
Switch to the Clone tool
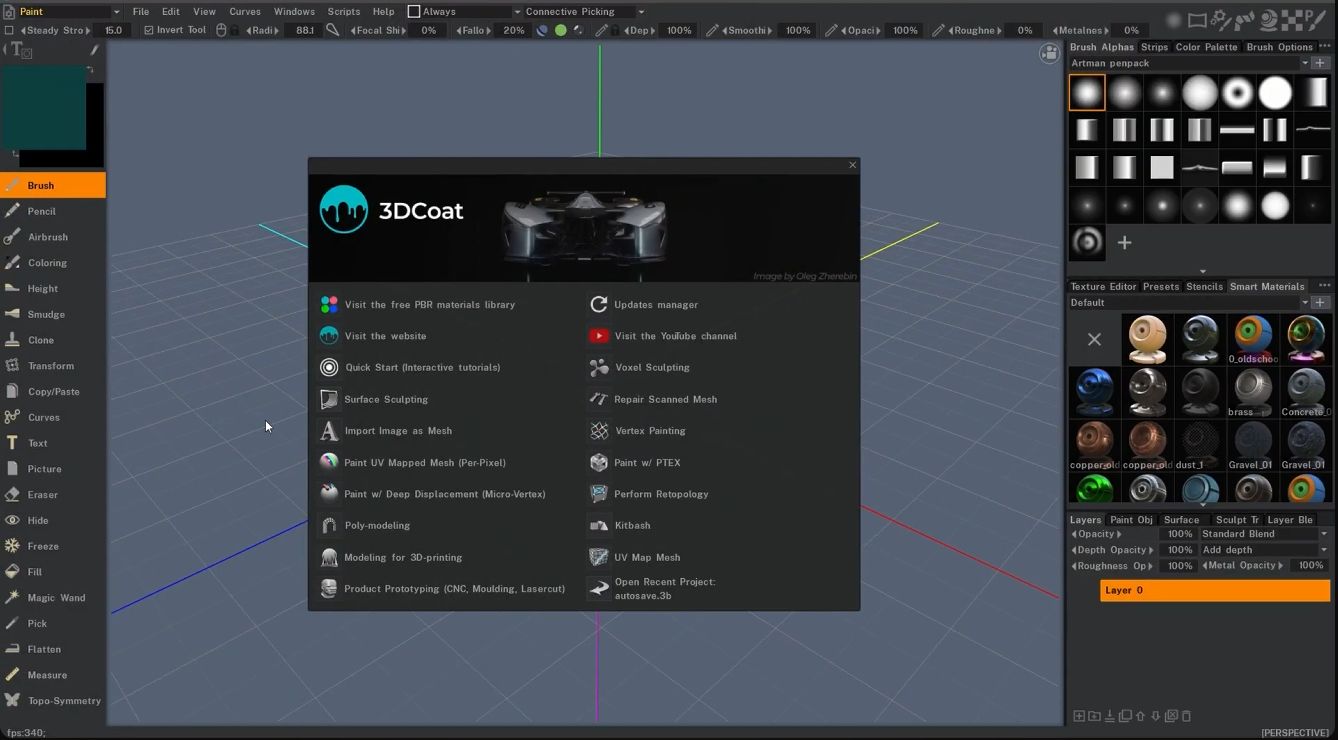(x=52, y=340)
